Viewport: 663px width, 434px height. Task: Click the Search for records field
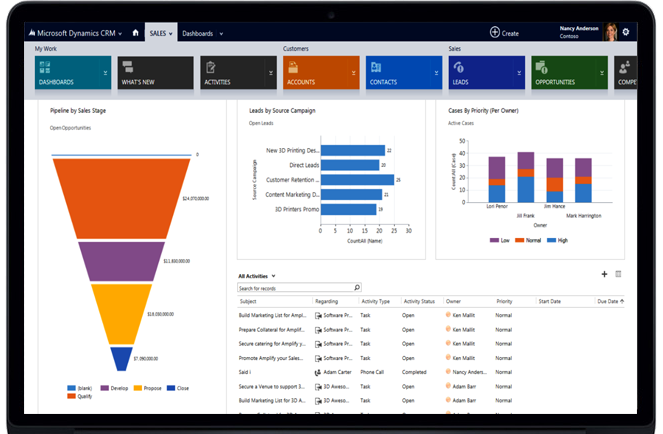(x=295, y=288)
